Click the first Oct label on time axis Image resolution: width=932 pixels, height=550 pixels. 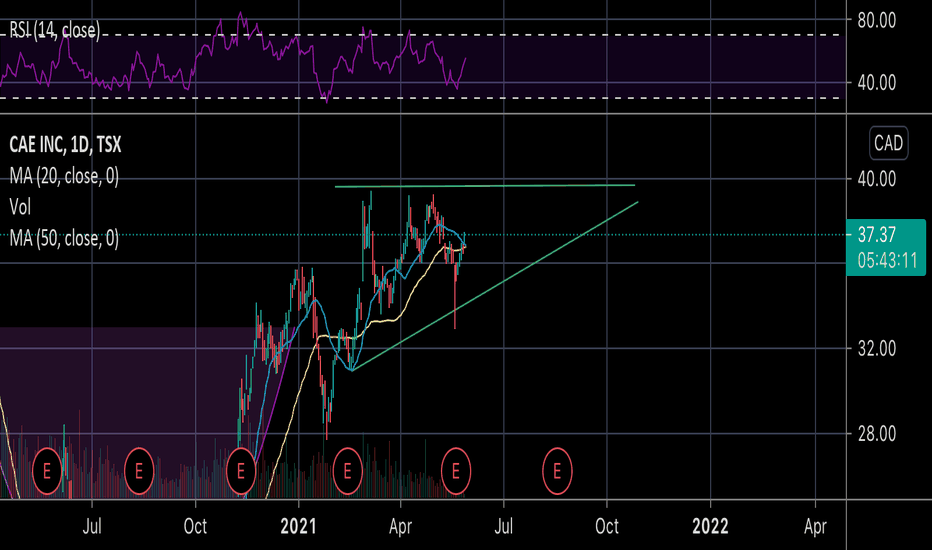tap(195, 526)
